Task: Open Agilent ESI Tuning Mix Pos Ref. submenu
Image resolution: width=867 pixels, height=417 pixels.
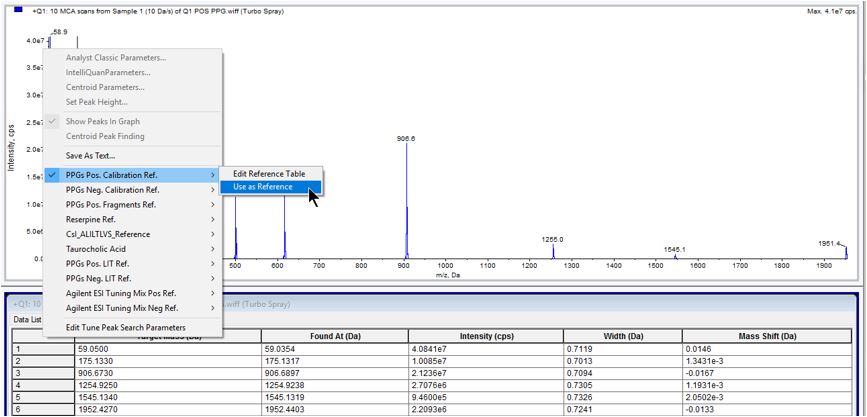Action: [x=133, y=294]
